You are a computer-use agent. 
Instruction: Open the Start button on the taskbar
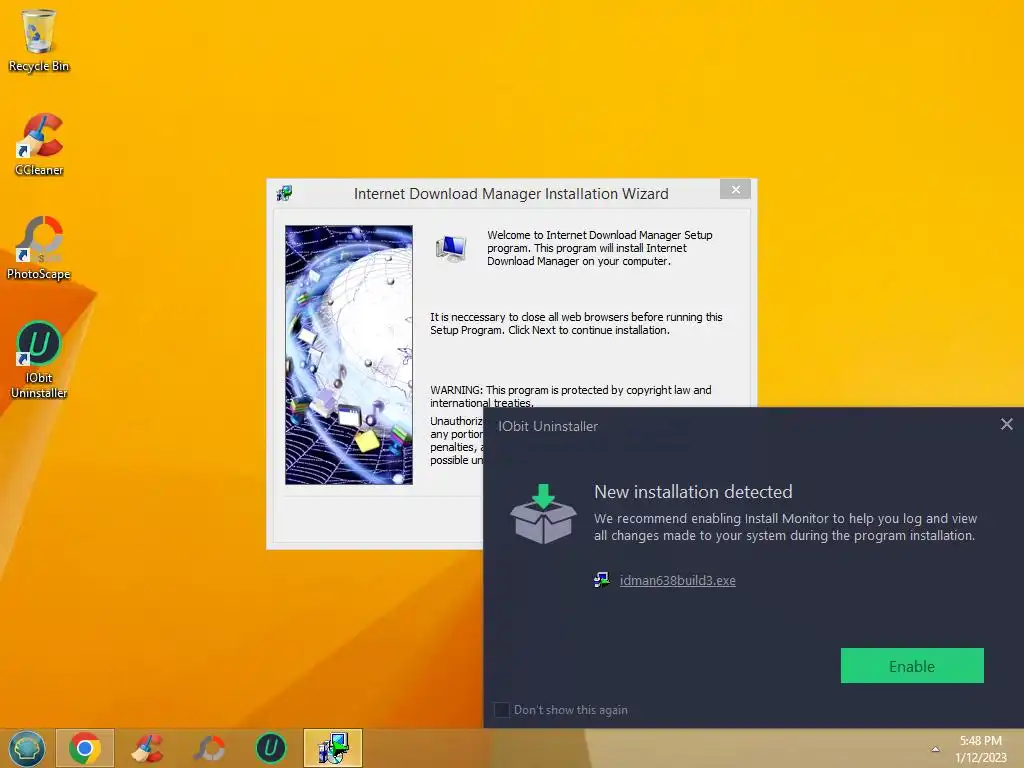tap(26, 748)
